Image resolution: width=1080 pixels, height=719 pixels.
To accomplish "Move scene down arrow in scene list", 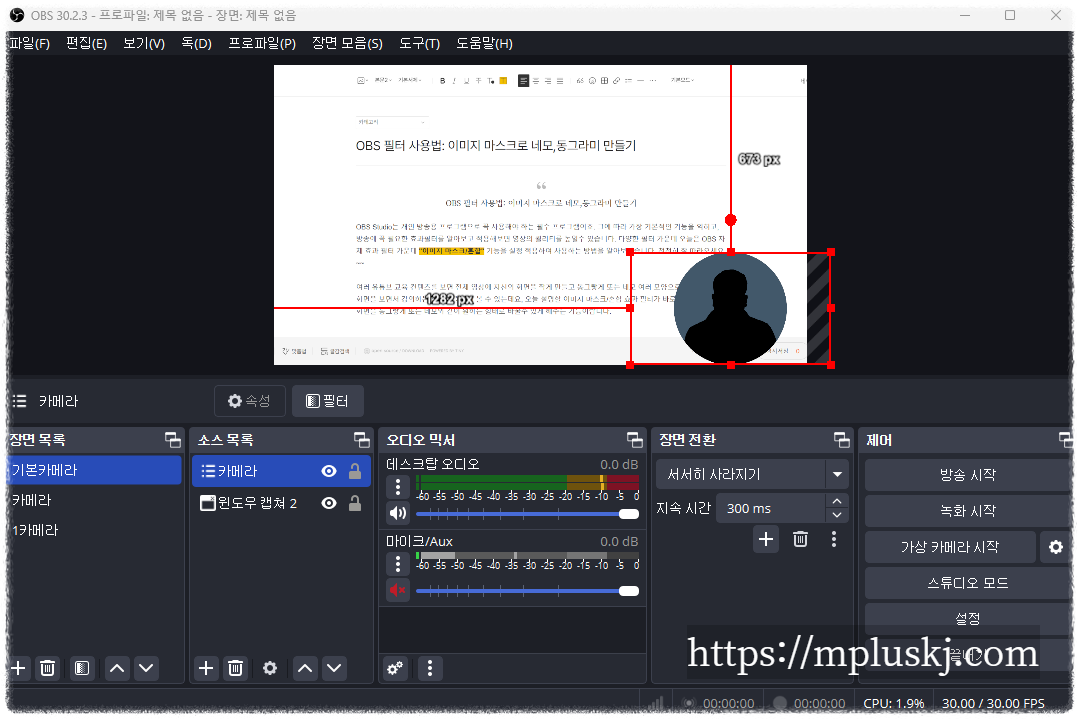I will point(146,668).
